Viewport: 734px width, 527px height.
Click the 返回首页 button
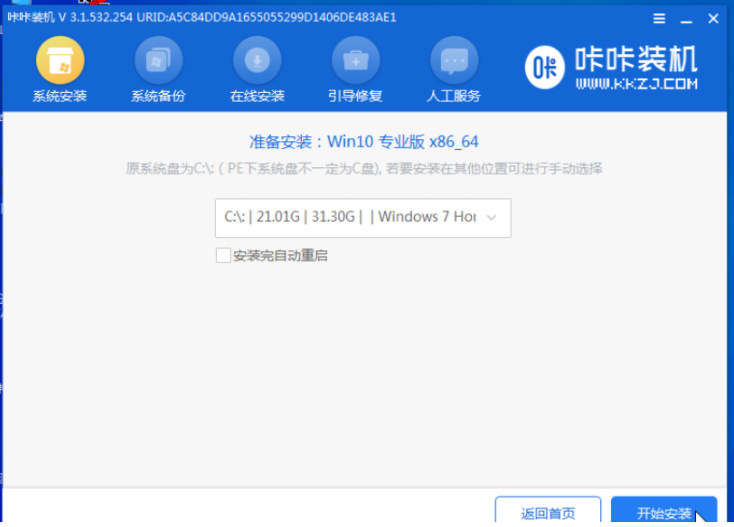click(x=548, y=513)
